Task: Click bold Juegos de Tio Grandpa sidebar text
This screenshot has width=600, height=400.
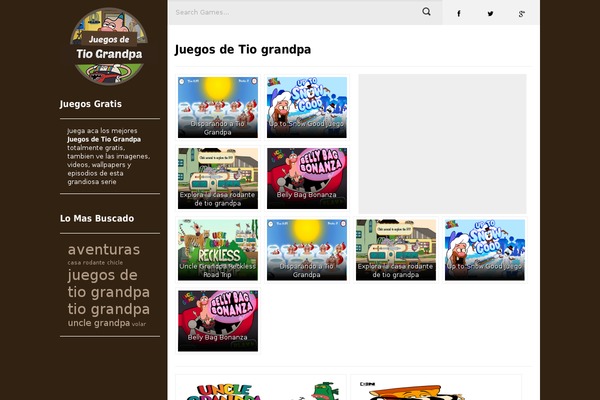Action: tap(104, 139)
